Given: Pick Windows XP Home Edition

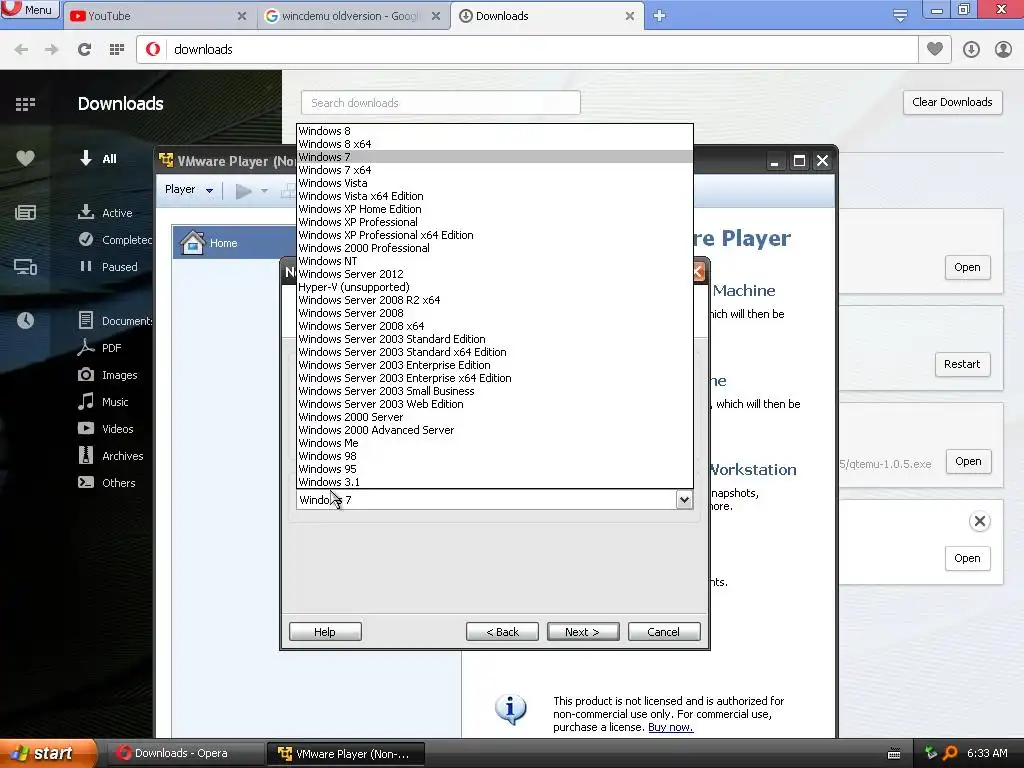Looking at the screenshot, I should 494,209.
